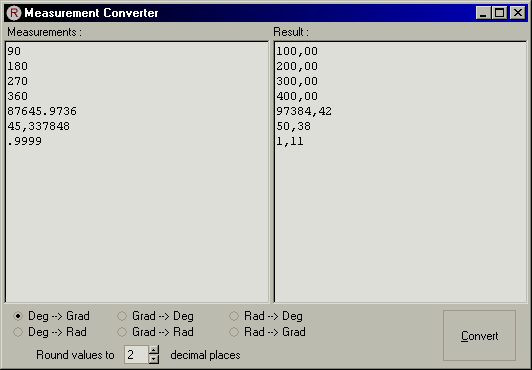The image size is (532, 370).
Task: Click result value 50,38
Action: [293, 126]
